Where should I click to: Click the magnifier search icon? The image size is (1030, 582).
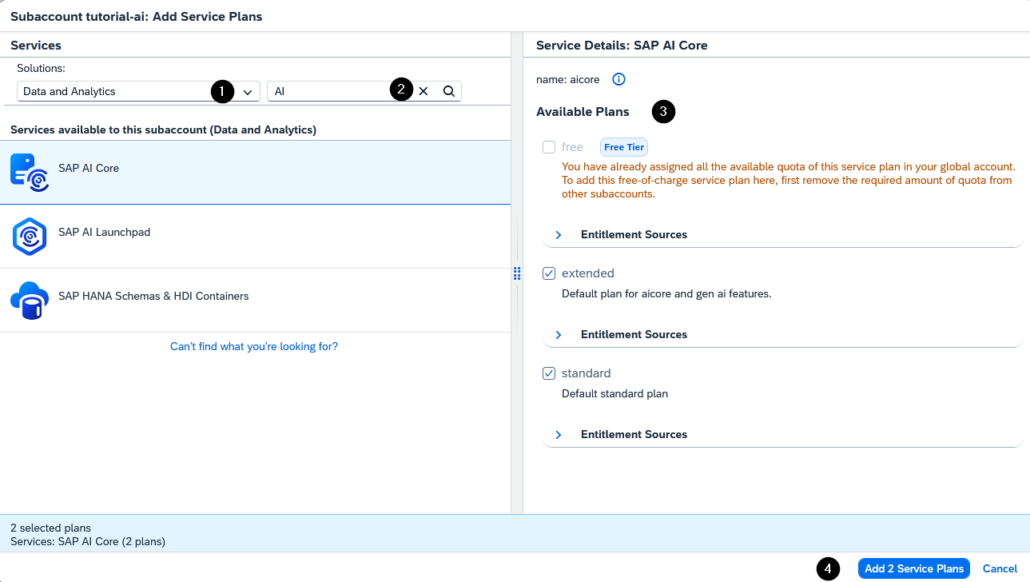click(449, 91)
